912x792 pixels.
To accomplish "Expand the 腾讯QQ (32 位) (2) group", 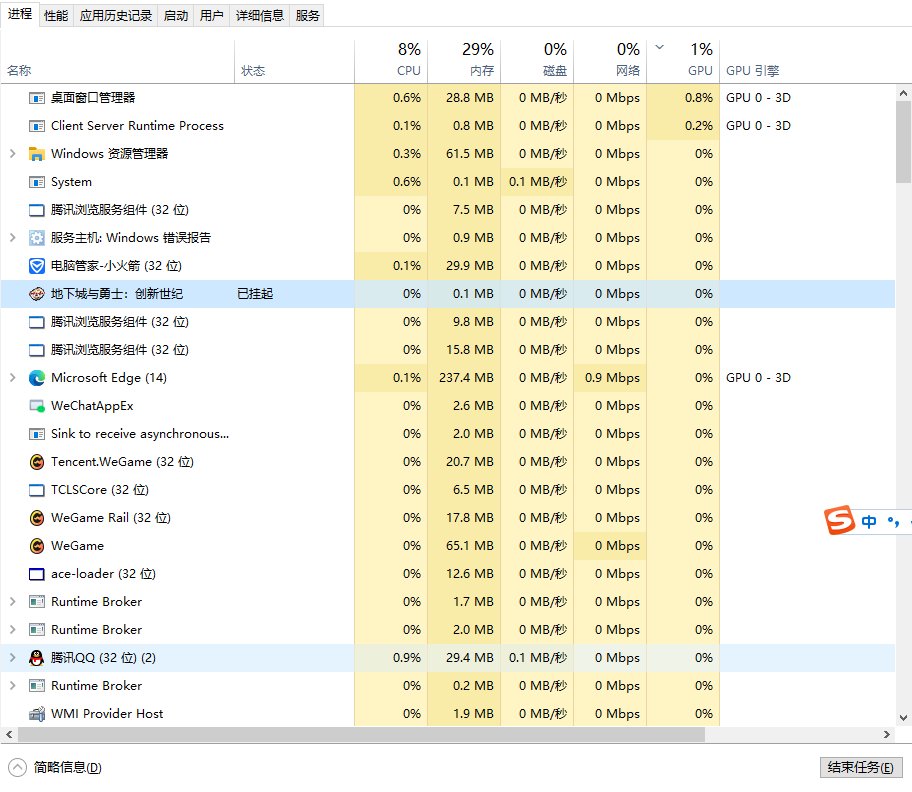I will click(x=13, y=658).
